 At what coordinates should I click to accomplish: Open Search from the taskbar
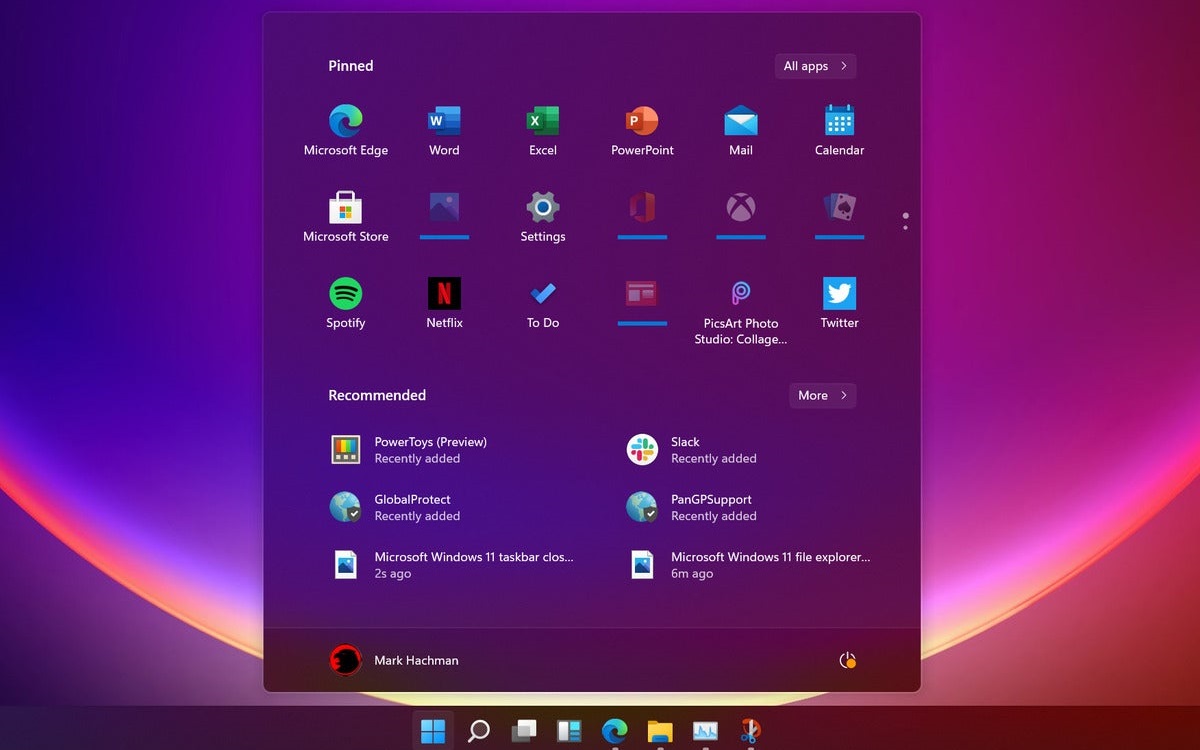coord(479,731)
